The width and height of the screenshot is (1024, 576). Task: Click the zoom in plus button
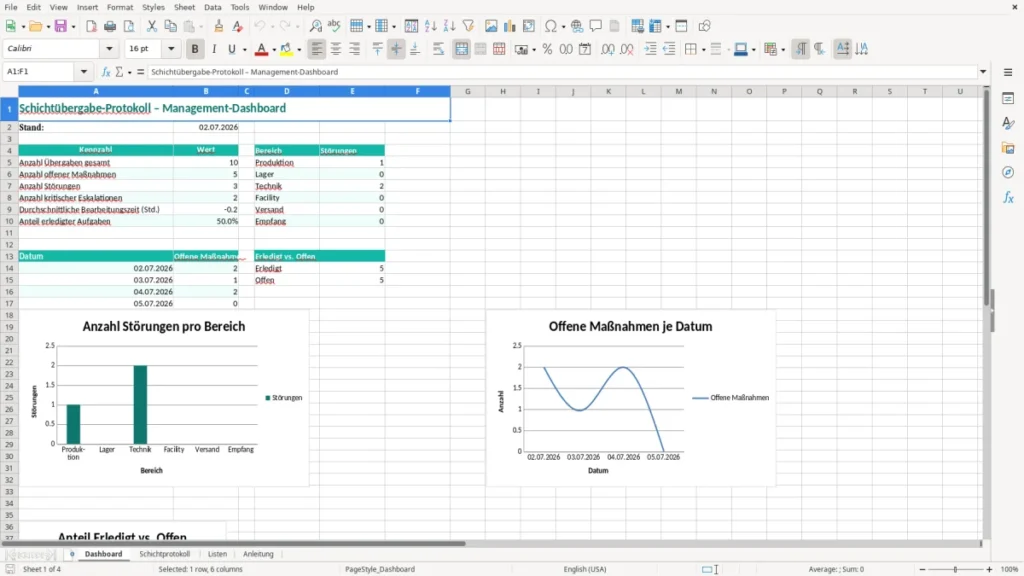[x=989, y=569]
